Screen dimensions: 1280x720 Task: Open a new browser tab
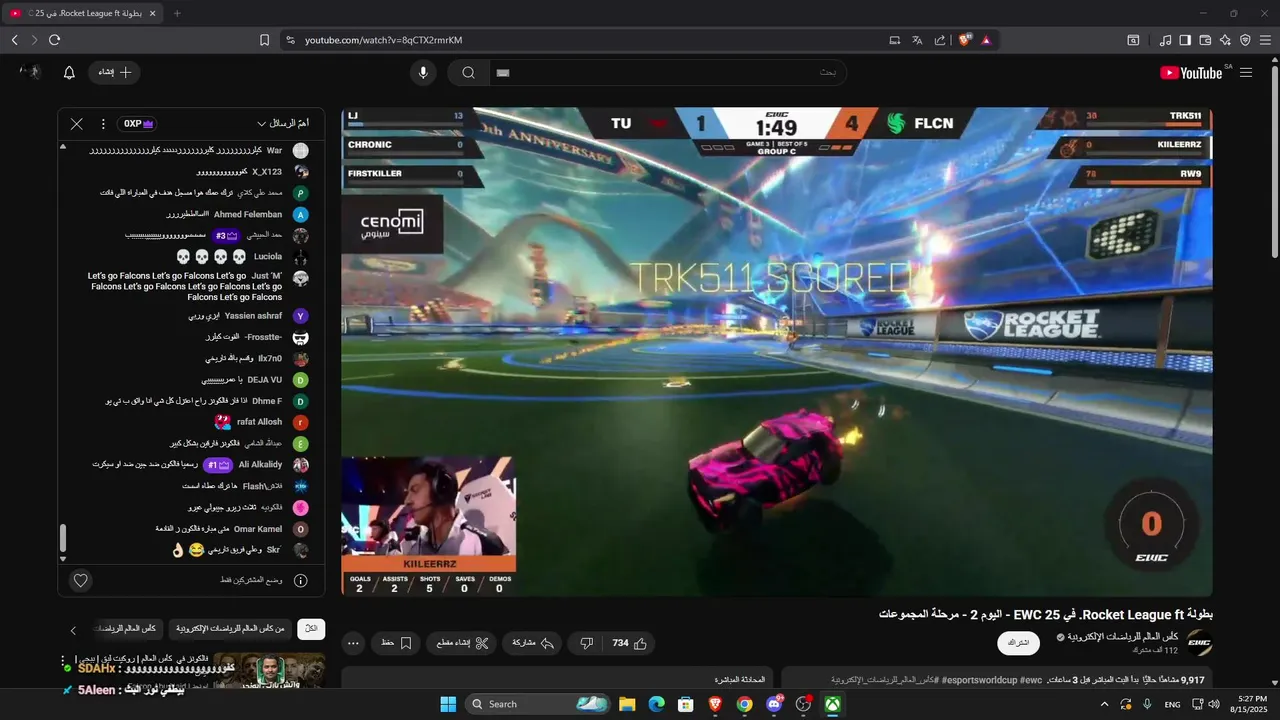pos(177,13)
